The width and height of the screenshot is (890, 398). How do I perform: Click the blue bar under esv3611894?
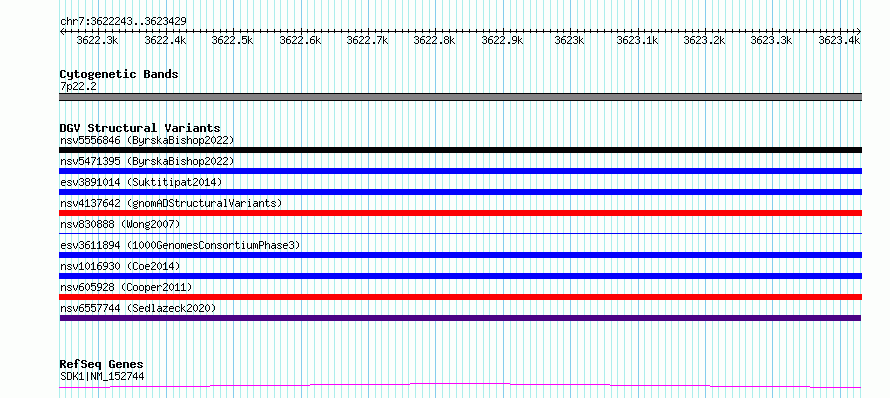(x=460, y=255)
